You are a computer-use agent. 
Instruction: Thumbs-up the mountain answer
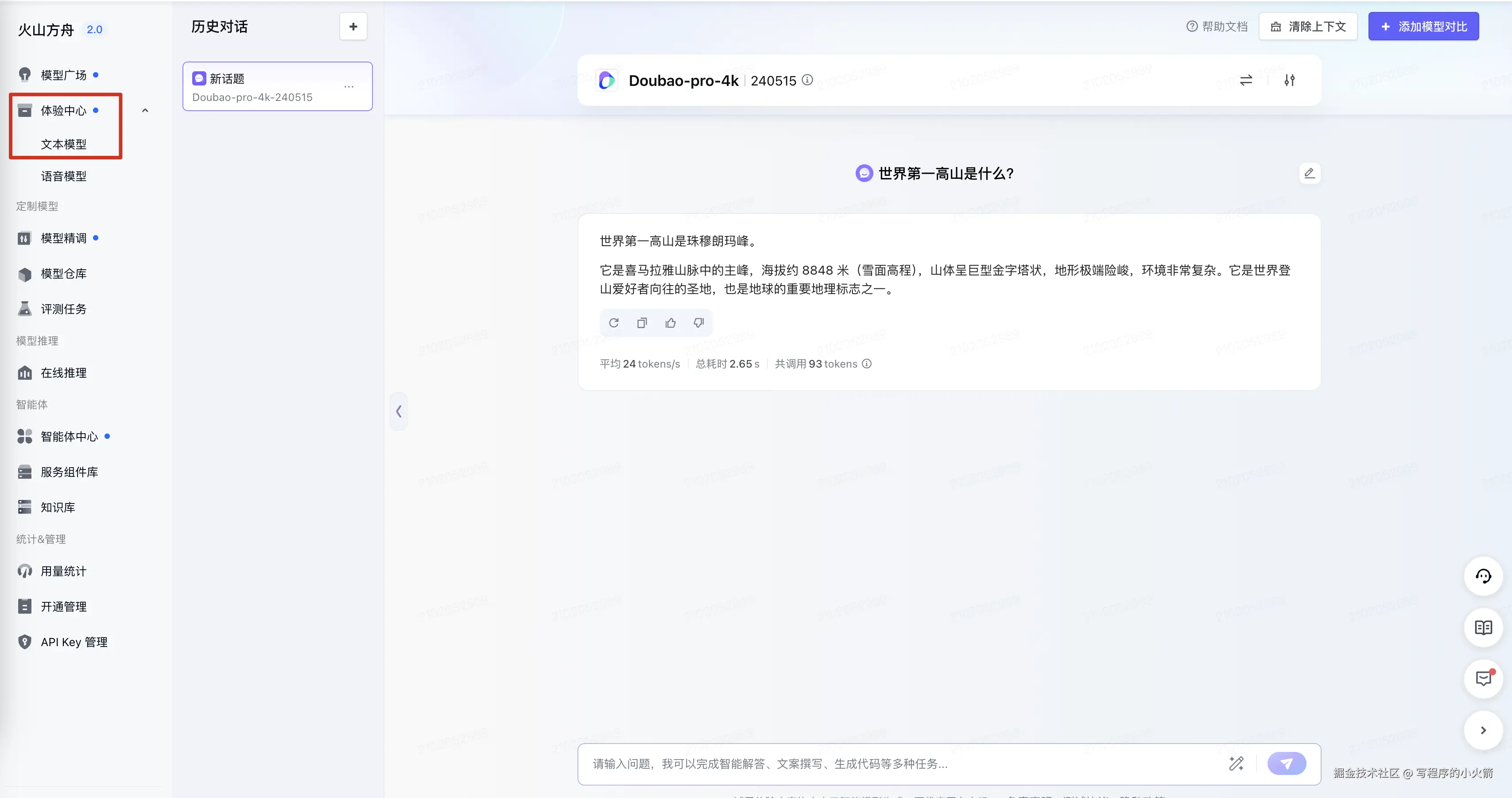671,323
